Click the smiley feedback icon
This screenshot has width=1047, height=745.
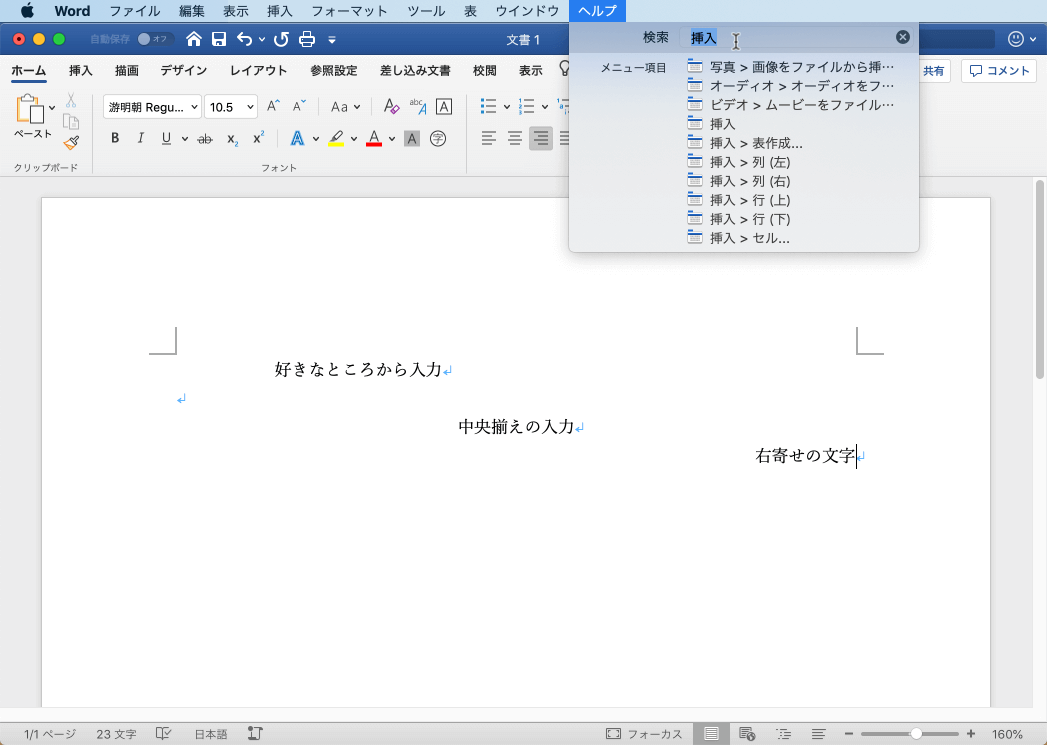(1016, 39)
